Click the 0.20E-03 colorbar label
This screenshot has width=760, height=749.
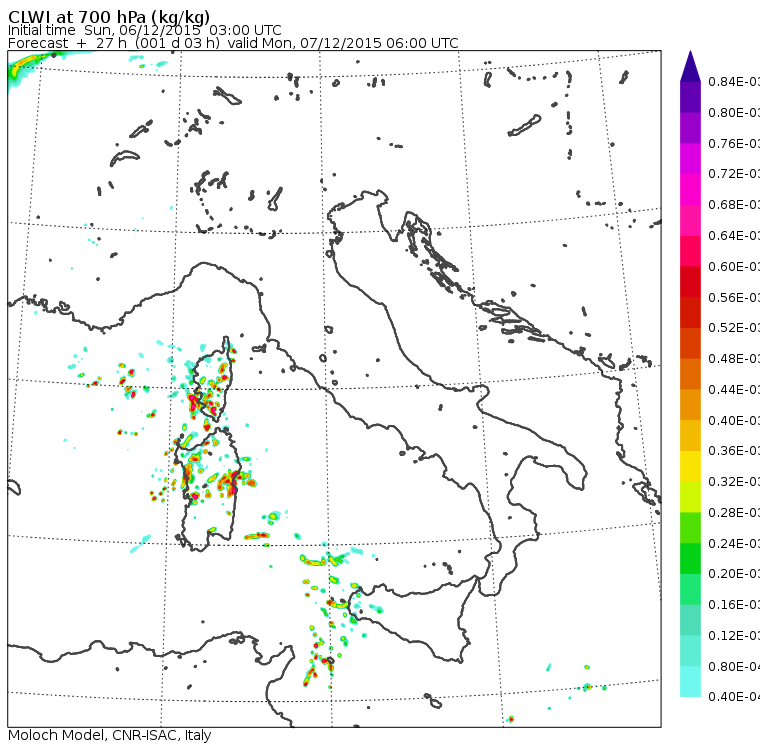point(734,574)
